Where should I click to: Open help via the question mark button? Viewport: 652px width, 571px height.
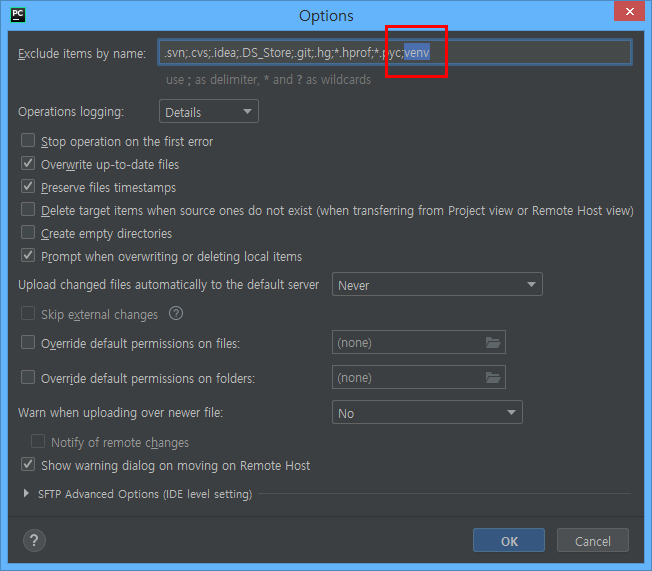coord(34,540)
